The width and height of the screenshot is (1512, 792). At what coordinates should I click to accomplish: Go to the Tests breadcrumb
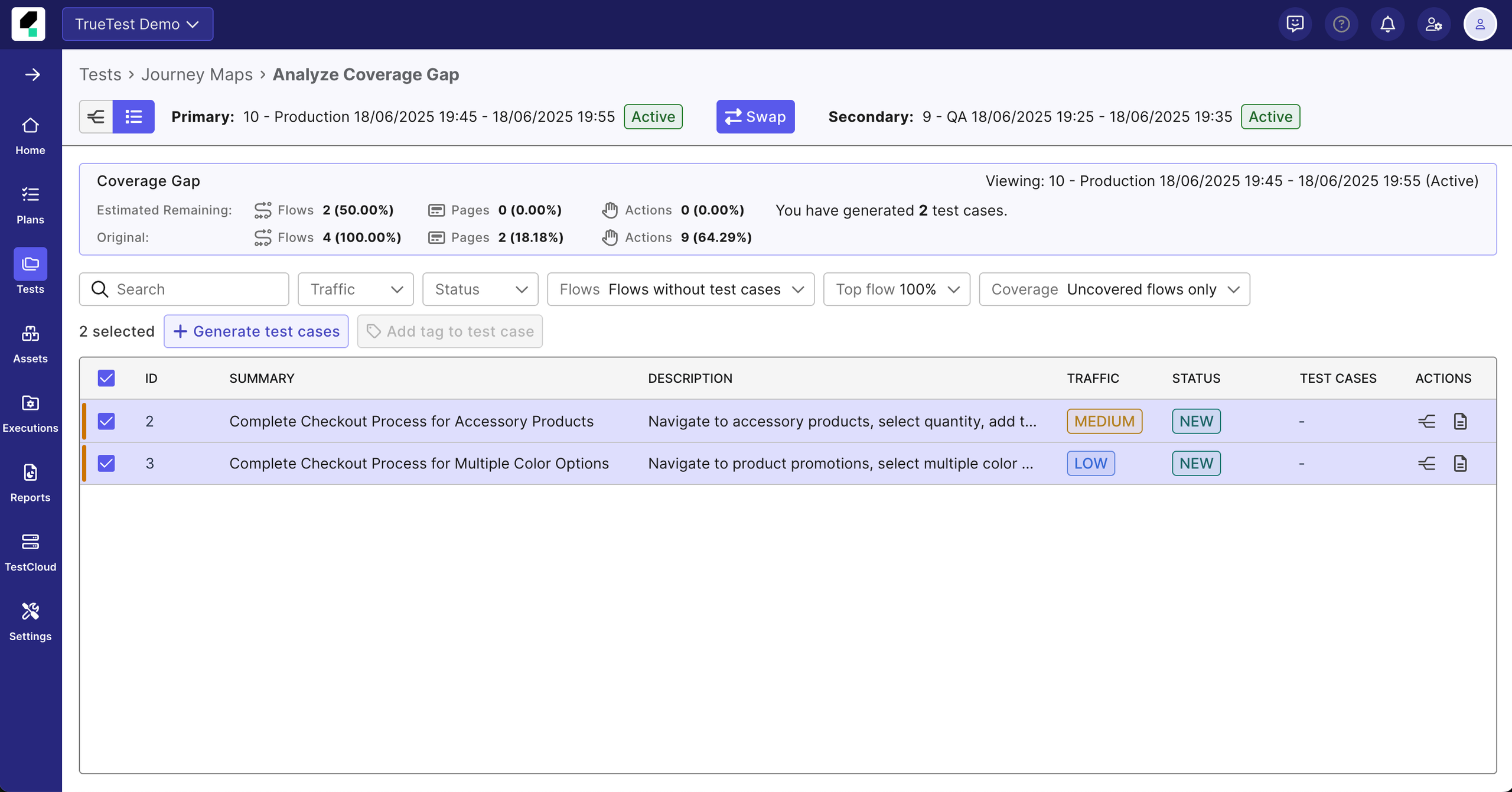(100, 74)
